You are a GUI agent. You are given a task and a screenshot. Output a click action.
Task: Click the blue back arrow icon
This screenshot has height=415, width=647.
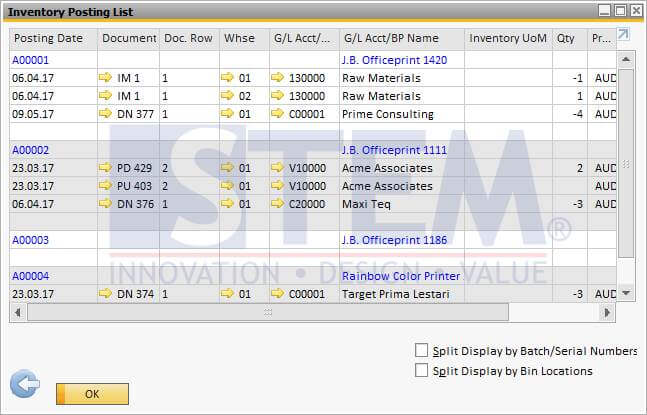click(25, 384)
